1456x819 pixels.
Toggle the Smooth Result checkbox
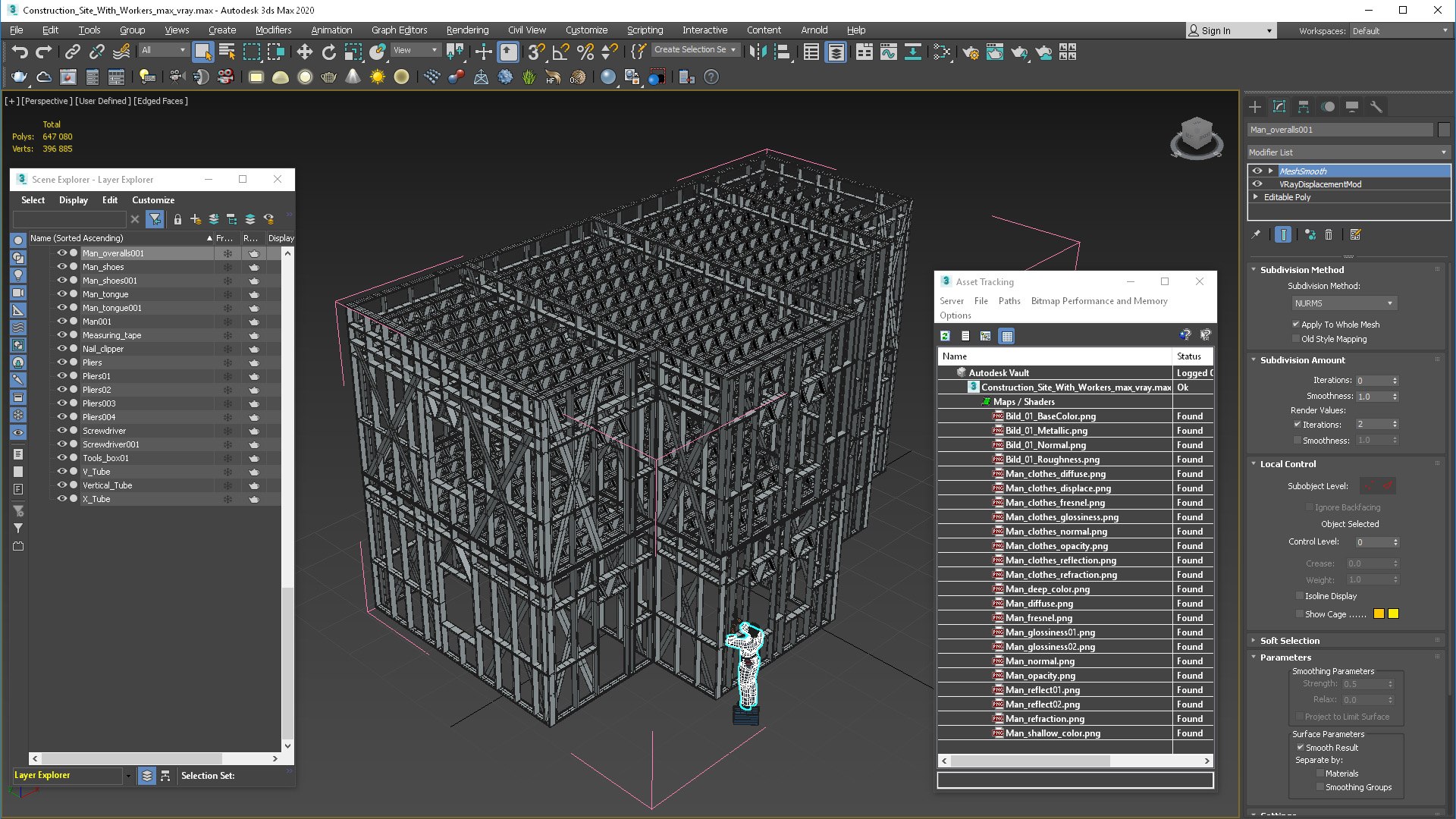click(x=1301, y=748)
